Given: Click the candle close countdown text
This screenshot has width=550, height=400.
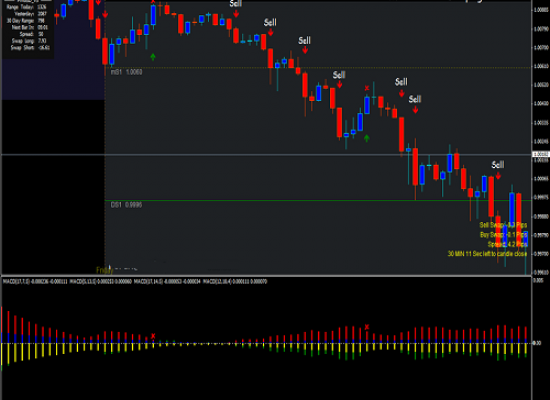Looking at the screenshot, I should [487, 254].
